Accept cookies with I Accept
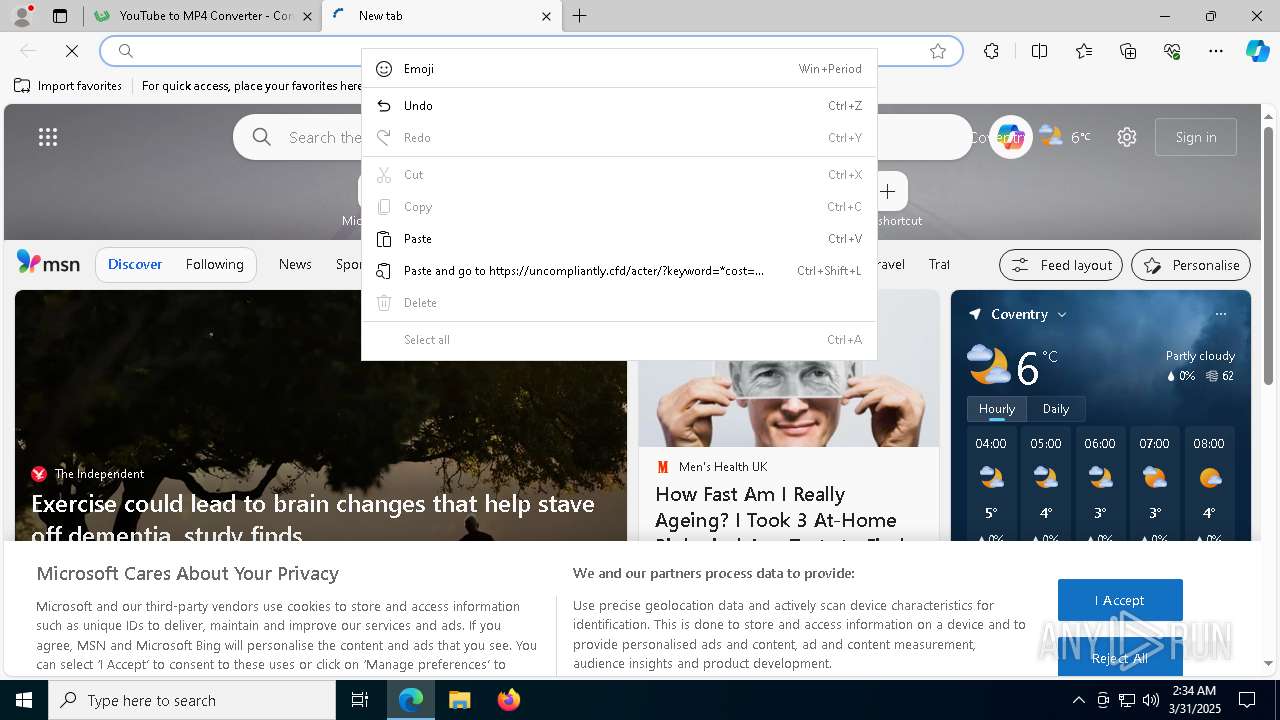Image resolution: width=1280 pixels, height=720 pixels. 1120,600
